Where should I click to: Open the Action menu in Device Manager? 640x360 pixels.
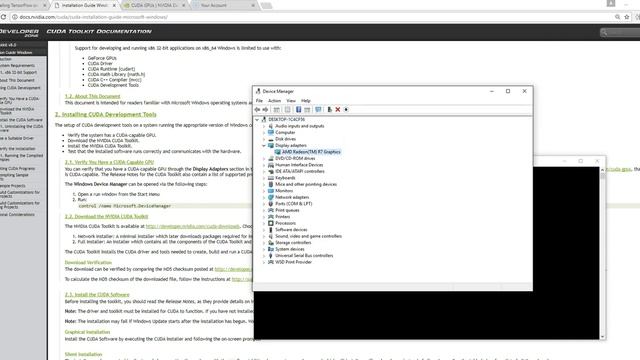coord(274,101)
